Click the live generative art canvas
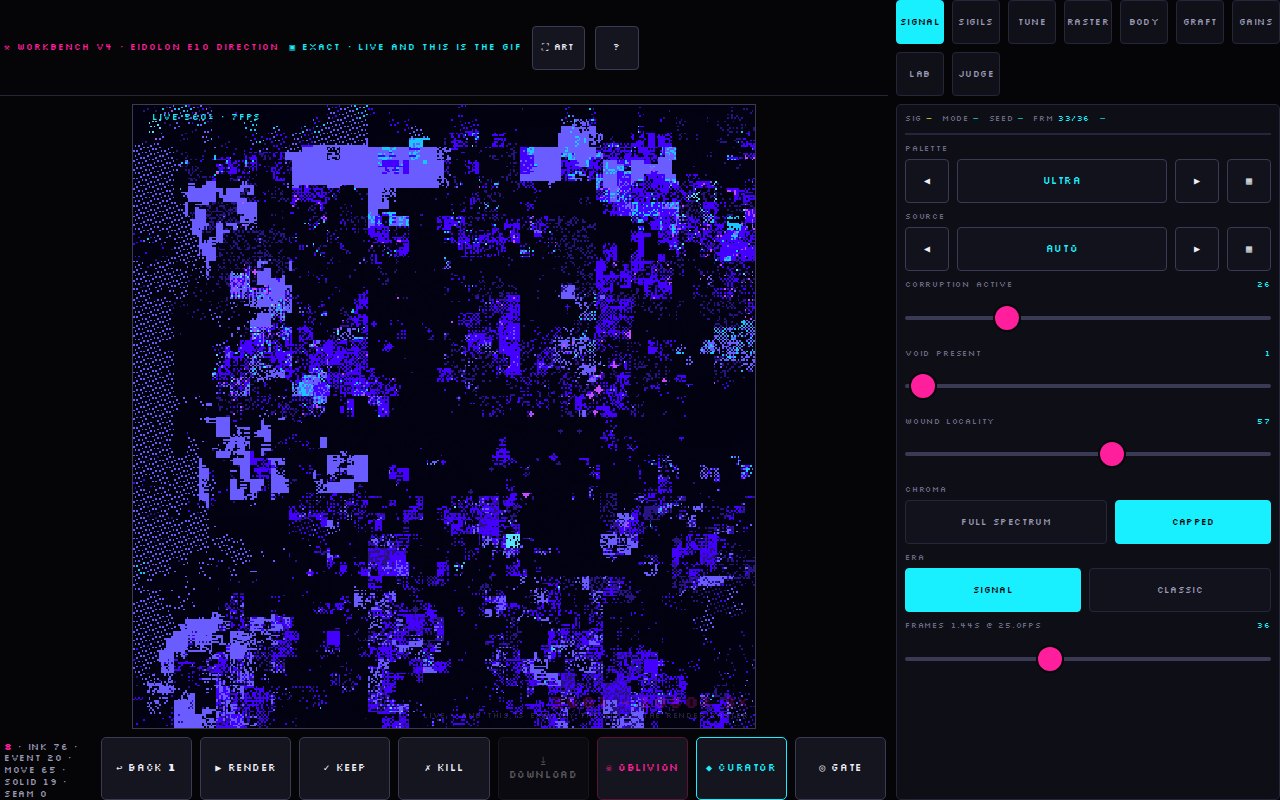The width and height of the screenshot is (1280, 800). coord(444,417)
